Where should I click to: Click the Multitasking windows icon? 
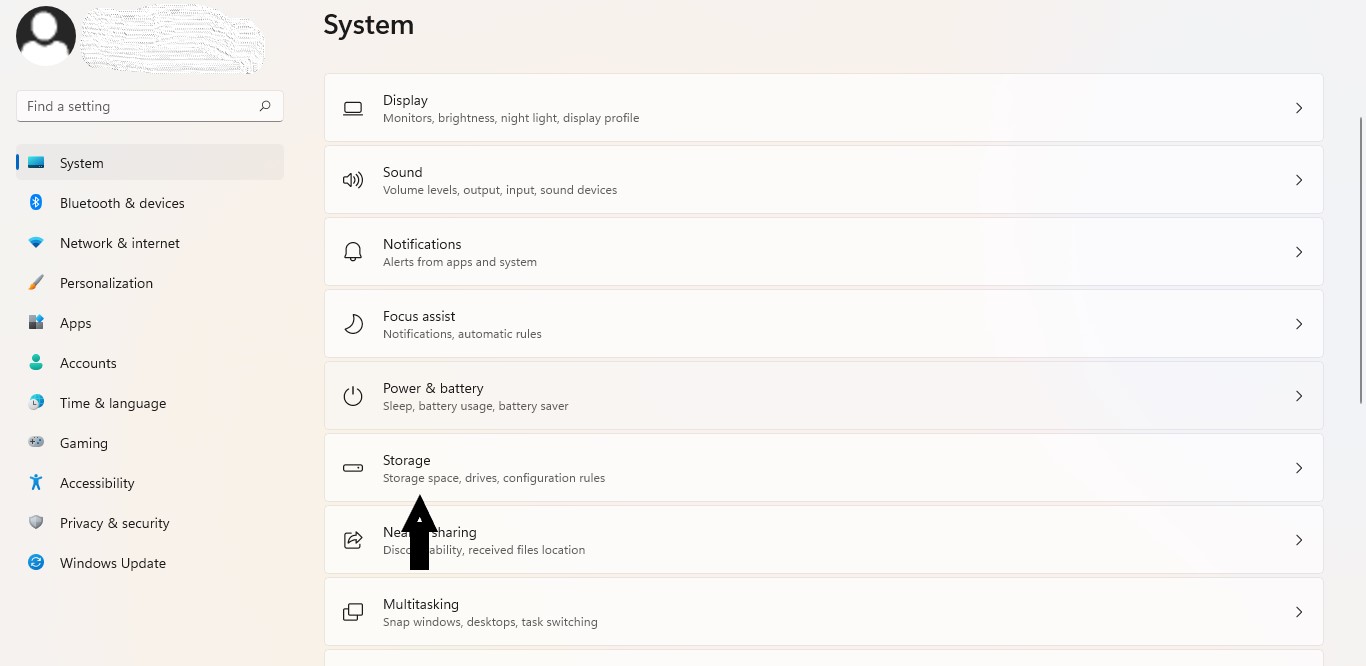353,612
